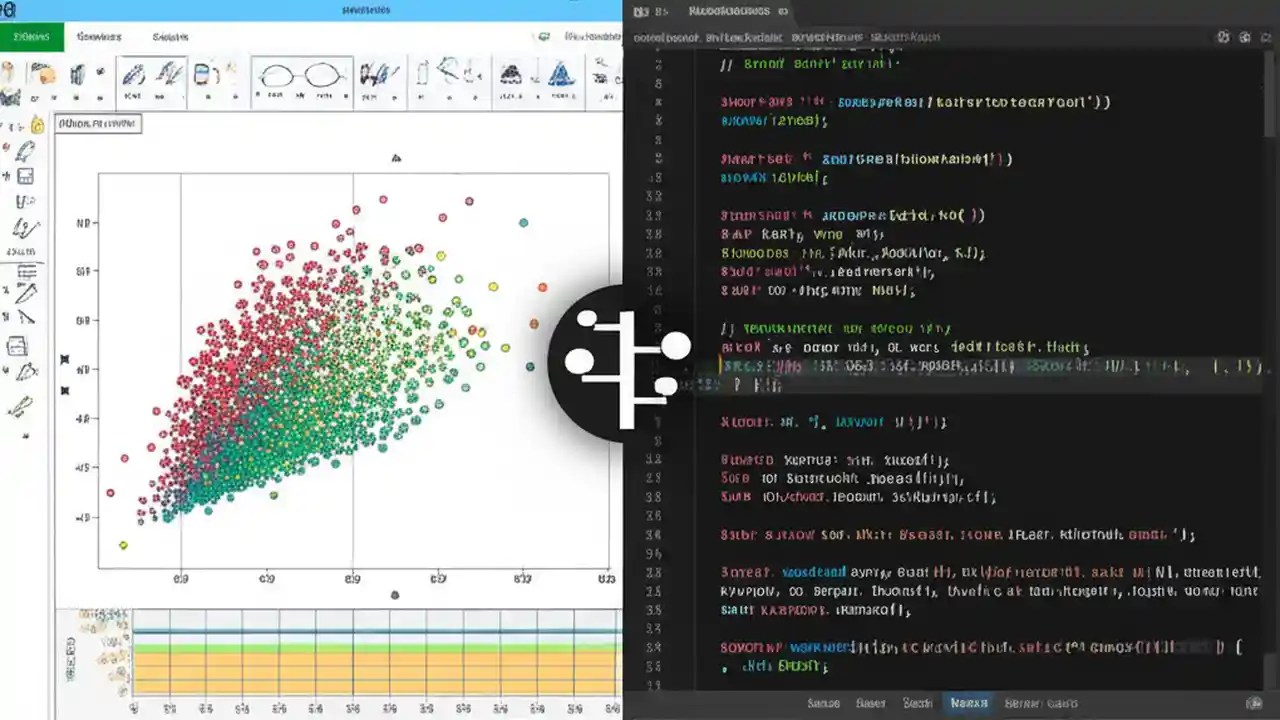Switch to the green leftmost ribbon tab
The image size is (1280, 720).
coord(31,36)
